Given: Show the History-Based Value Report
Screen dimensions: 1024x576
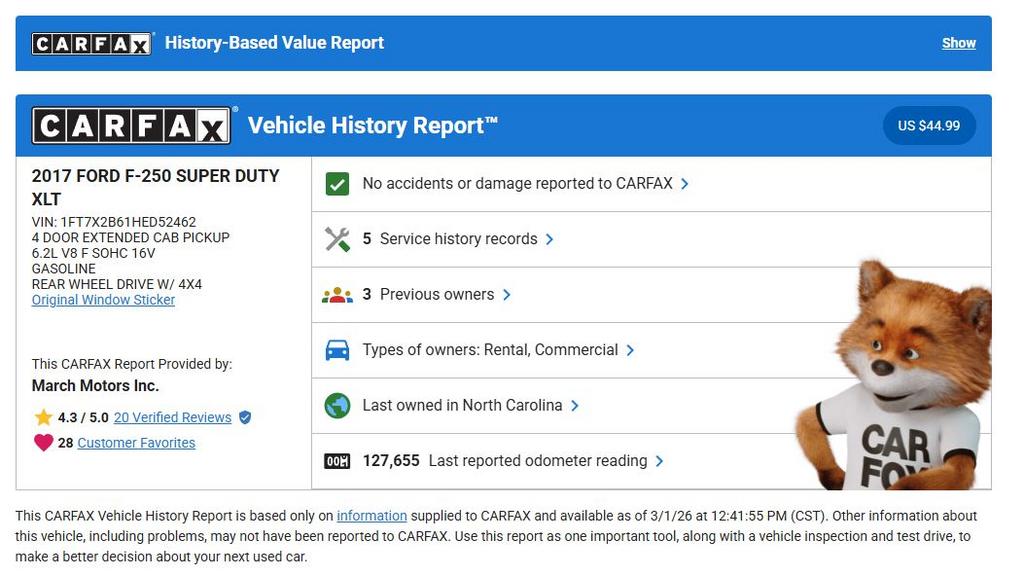Looking at the screenshot, I should (958, 43).
